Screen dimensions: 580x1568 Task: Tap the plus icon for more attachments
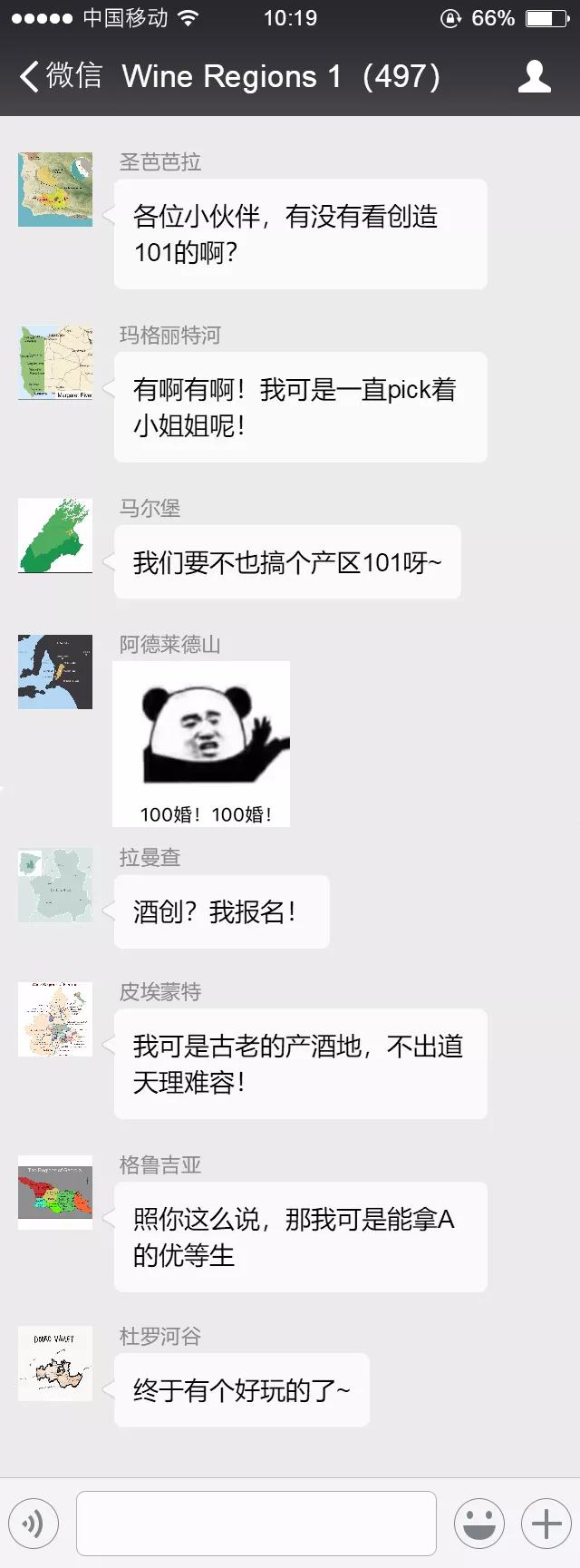tap(546, 1524)
